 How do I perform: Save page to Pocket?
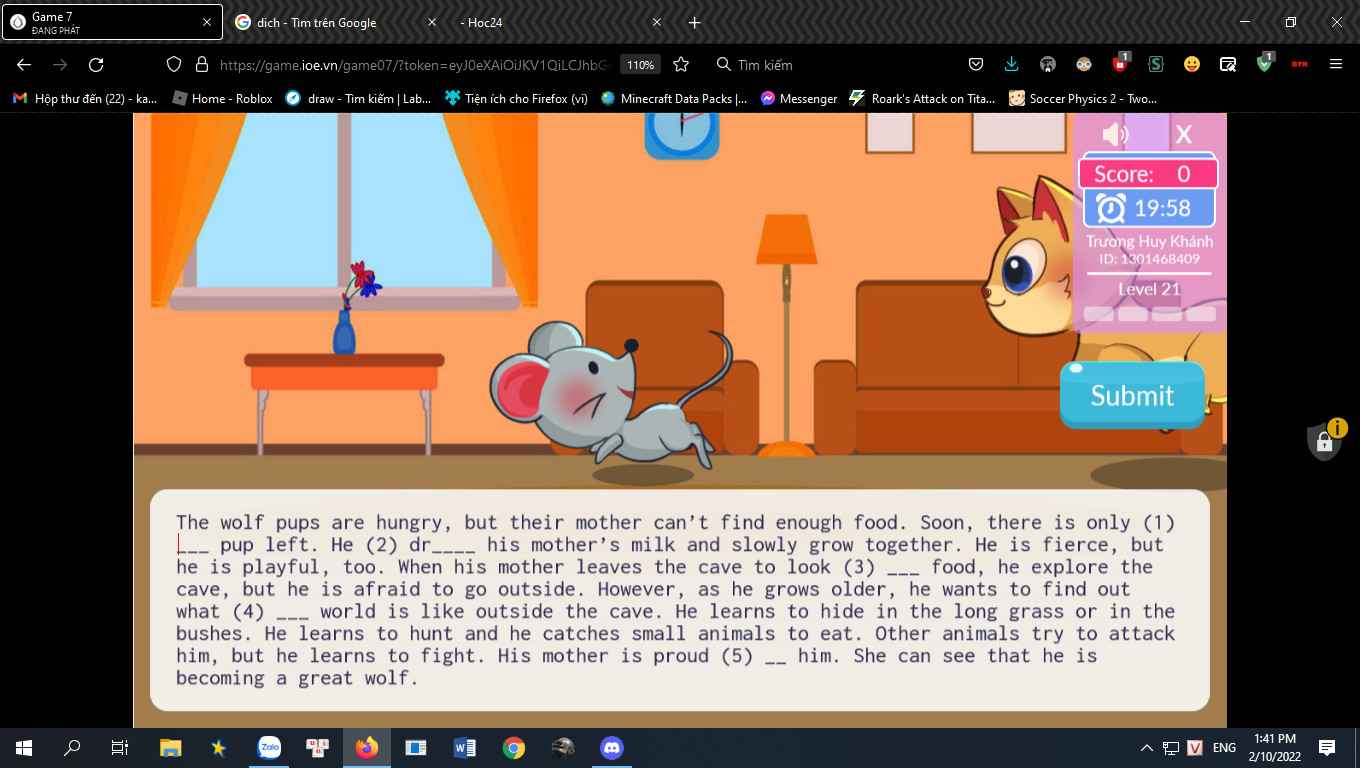coord(976,64)
